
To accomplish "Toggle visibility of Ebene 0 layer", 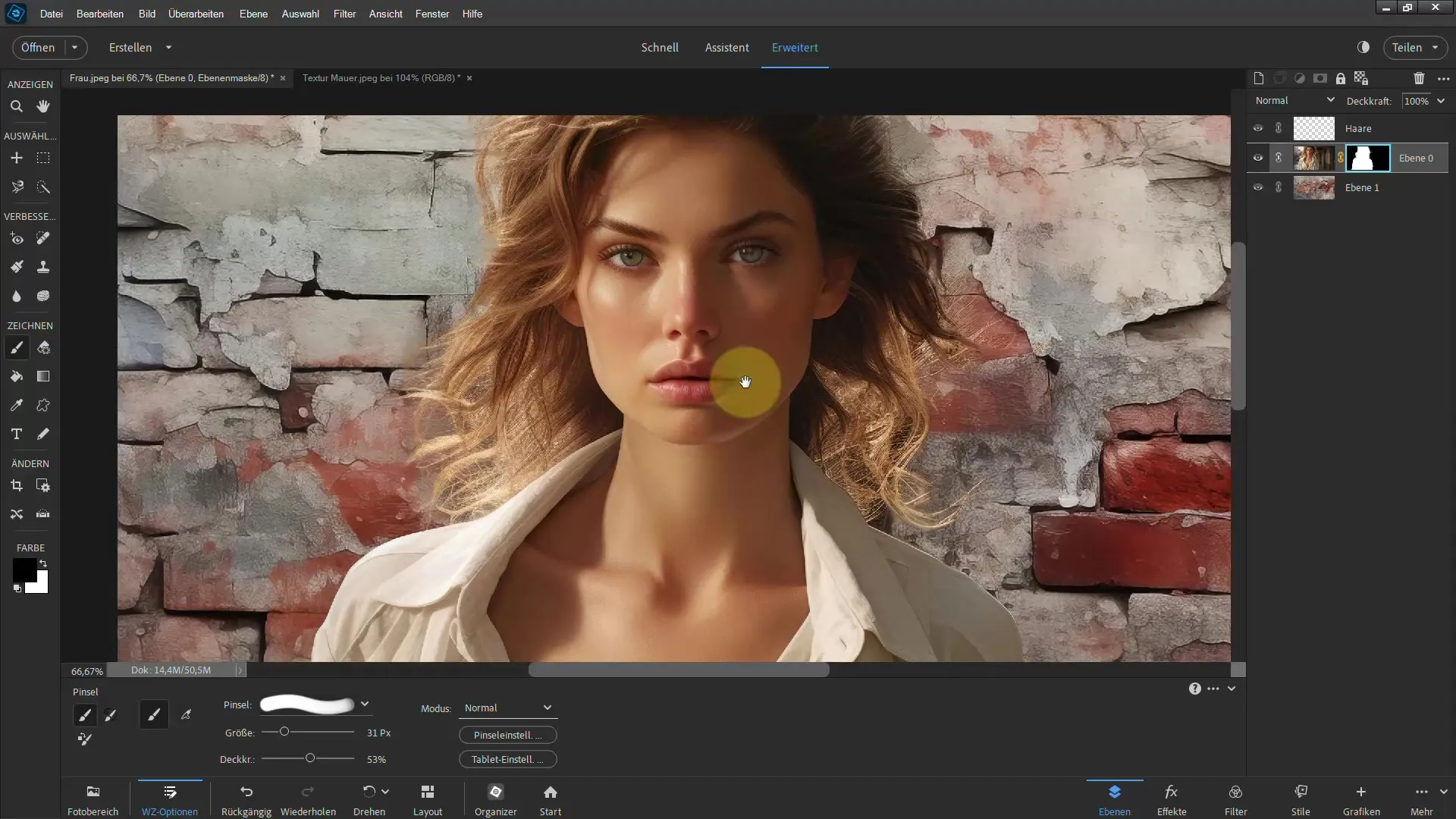I will point(1257,157).
